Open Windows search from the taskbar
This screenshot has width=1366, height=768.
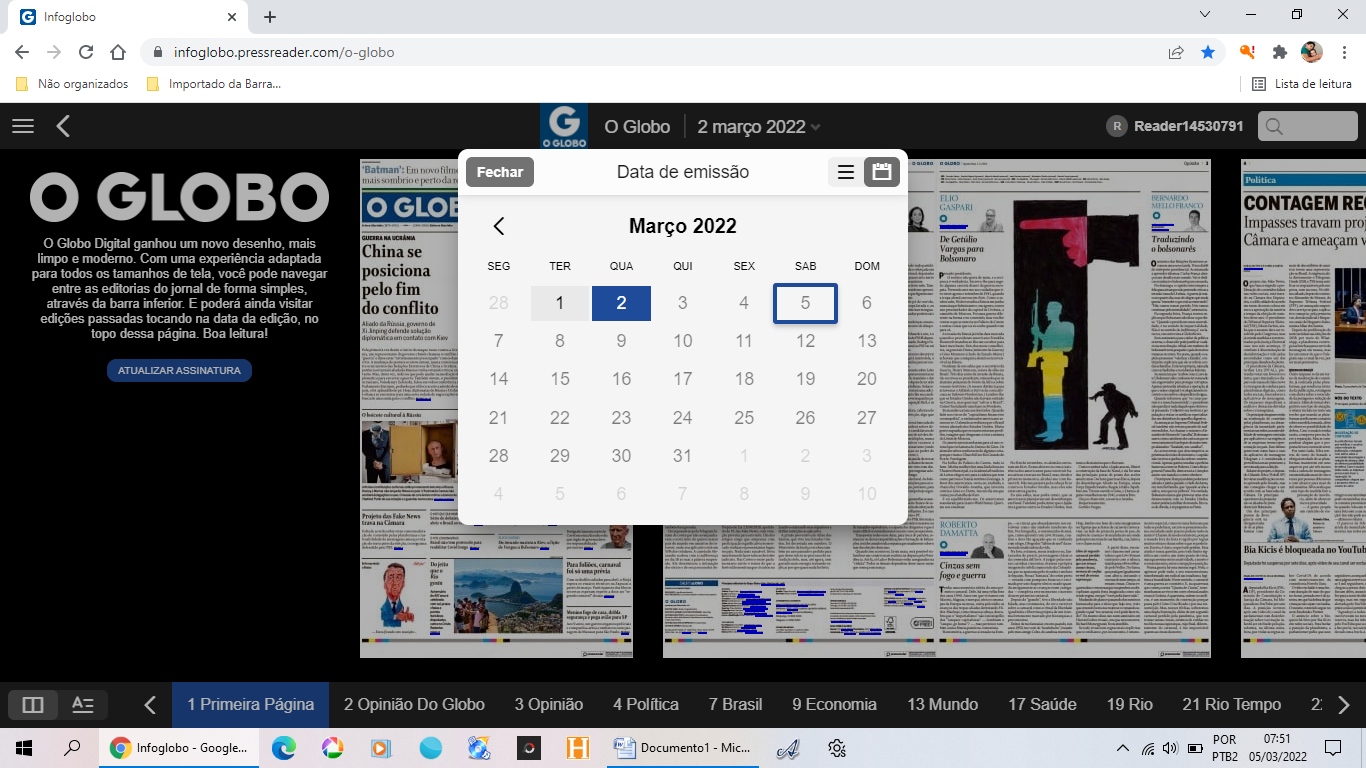(72, 747)
